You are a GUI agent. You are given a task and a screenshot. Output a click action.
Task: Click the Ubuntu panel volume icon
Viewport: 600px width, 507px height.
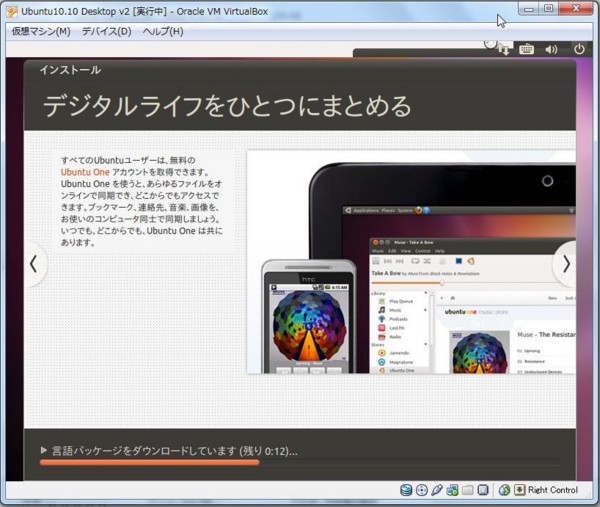(551, 49)
